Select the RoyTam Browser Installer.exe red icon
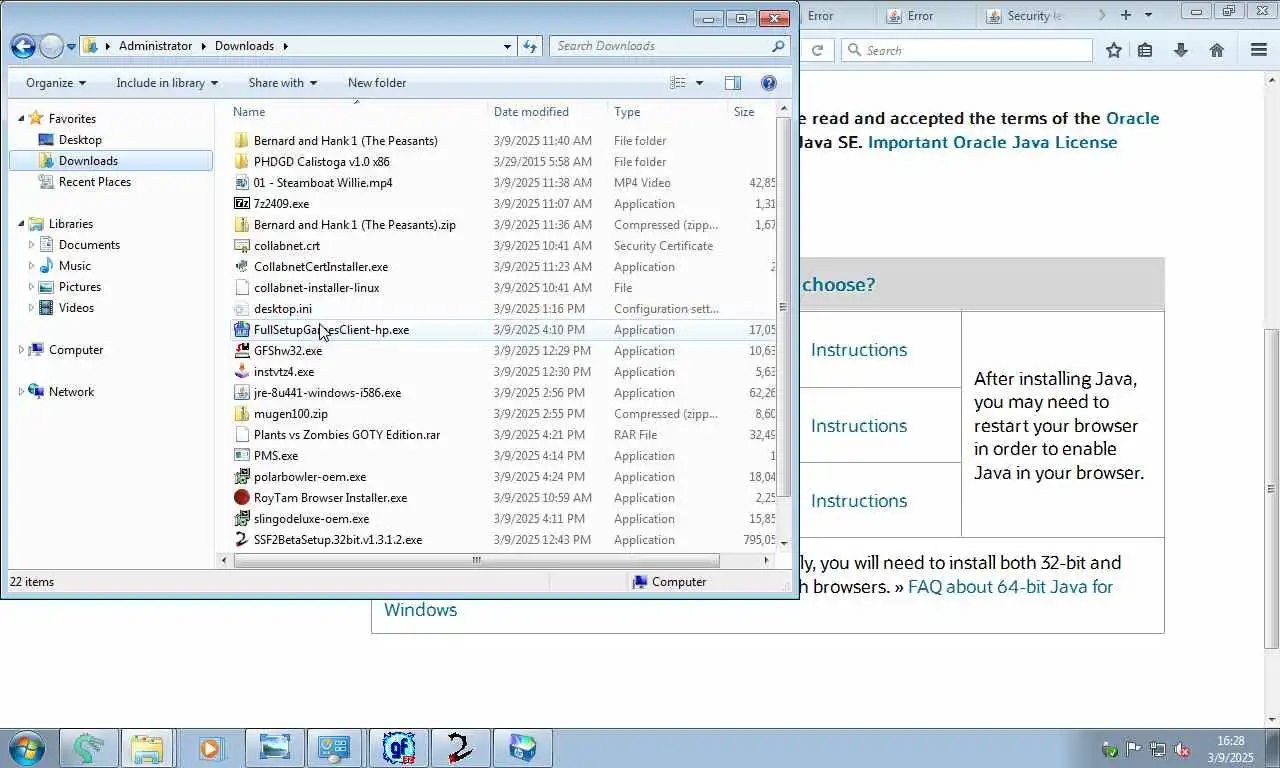Viewport: 1280px width, 768px height. pyautogui.click(x=241, y=498)
